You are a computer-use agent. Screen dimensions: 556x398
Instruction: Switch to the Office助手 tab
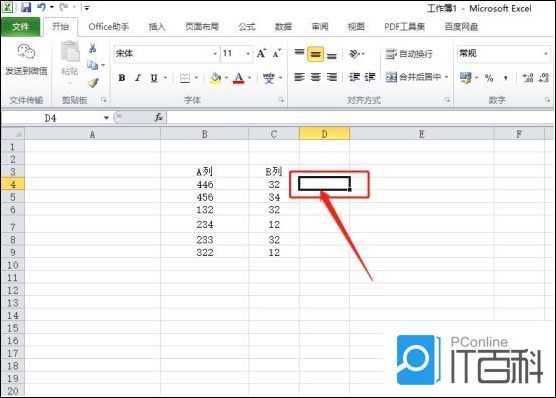click(x=109, y=27)
